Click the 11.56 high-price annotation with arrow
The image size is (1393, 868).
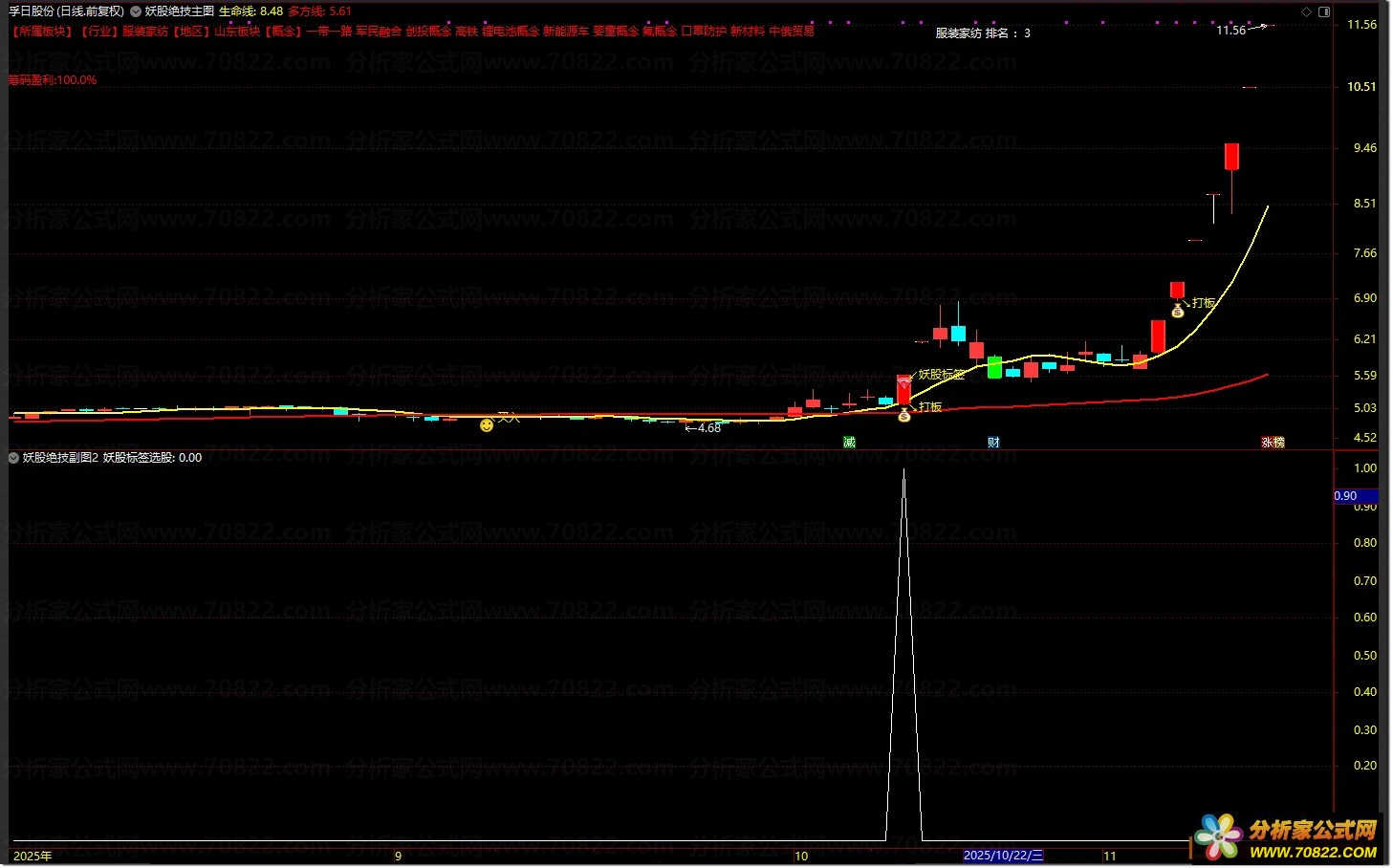click(x=1241, y=30)
